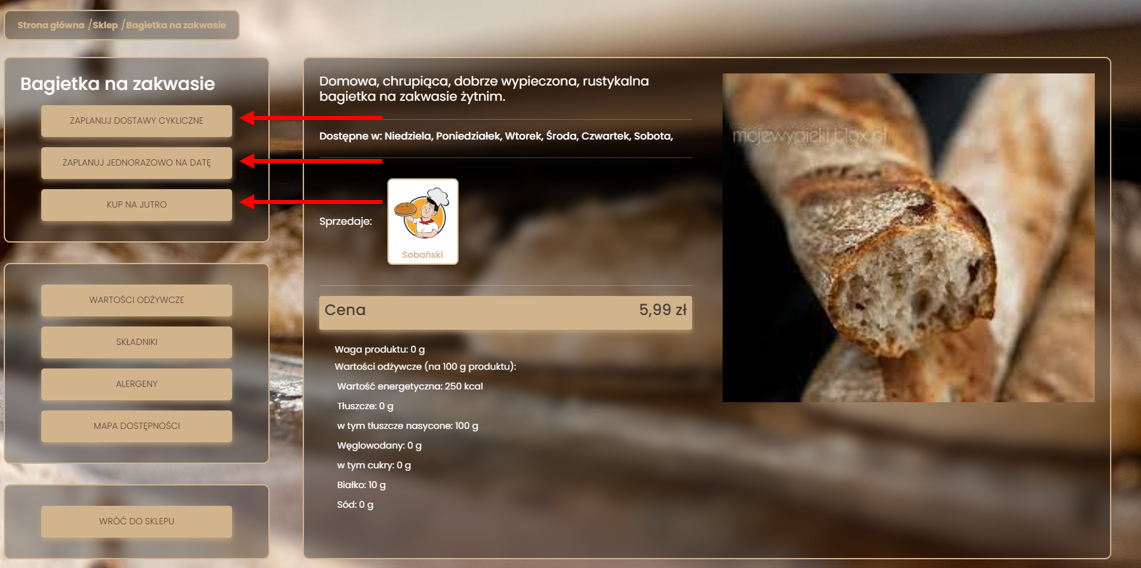Return with the Wróć do sklepu button
Screen dimensions: 1141x568
coord(136,521)
